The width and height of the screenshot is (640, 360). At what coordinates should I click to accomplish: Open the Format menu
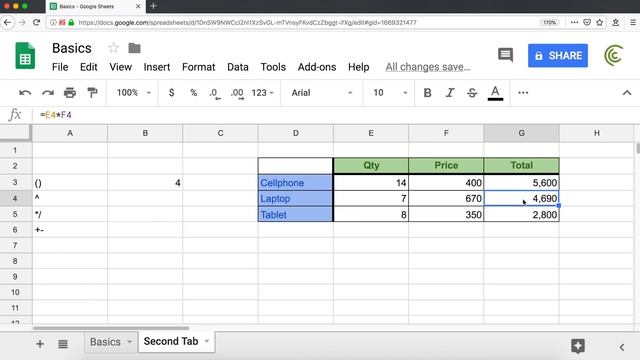pyautogui.click(x=198, y=67)
